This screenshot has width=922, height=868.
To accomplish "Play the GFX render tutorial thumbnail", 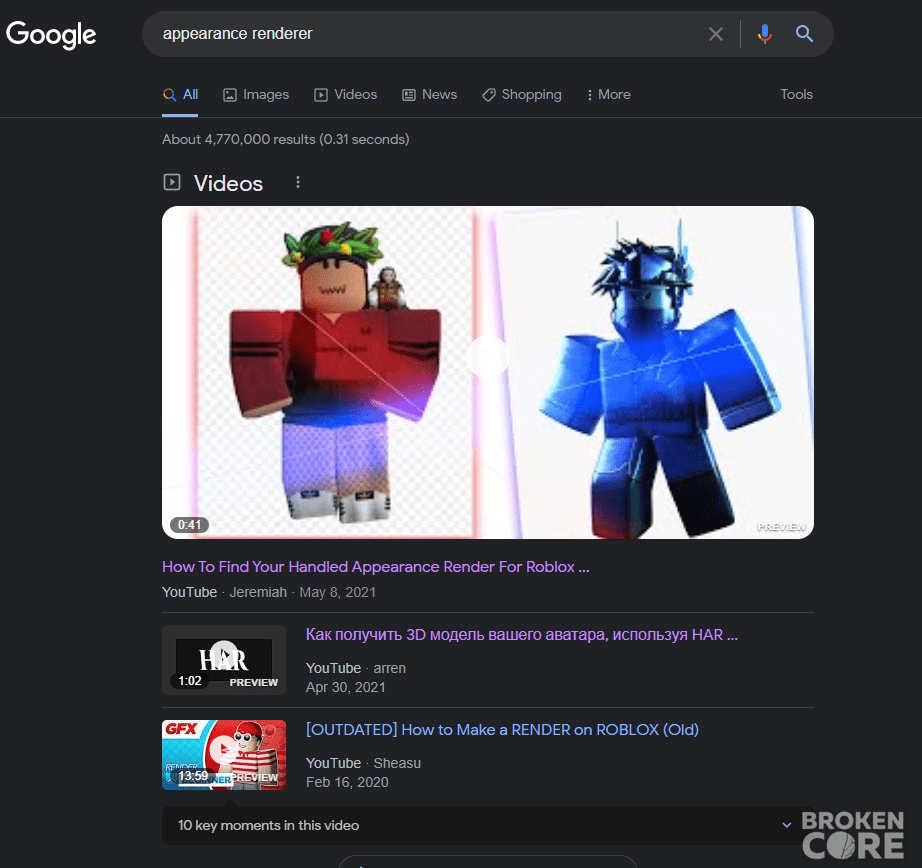I will (x=224, y=755).
